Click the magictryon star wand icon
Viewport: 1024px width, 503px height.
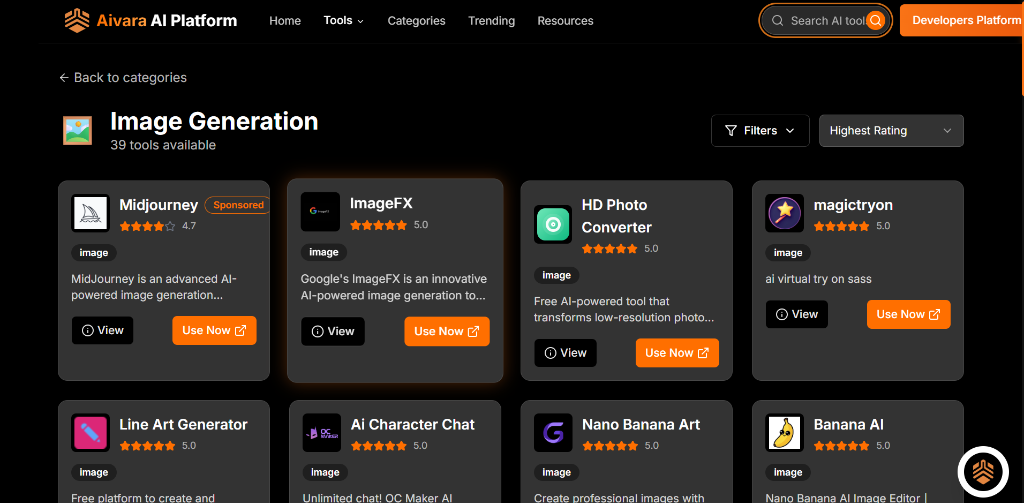[784, 213]
